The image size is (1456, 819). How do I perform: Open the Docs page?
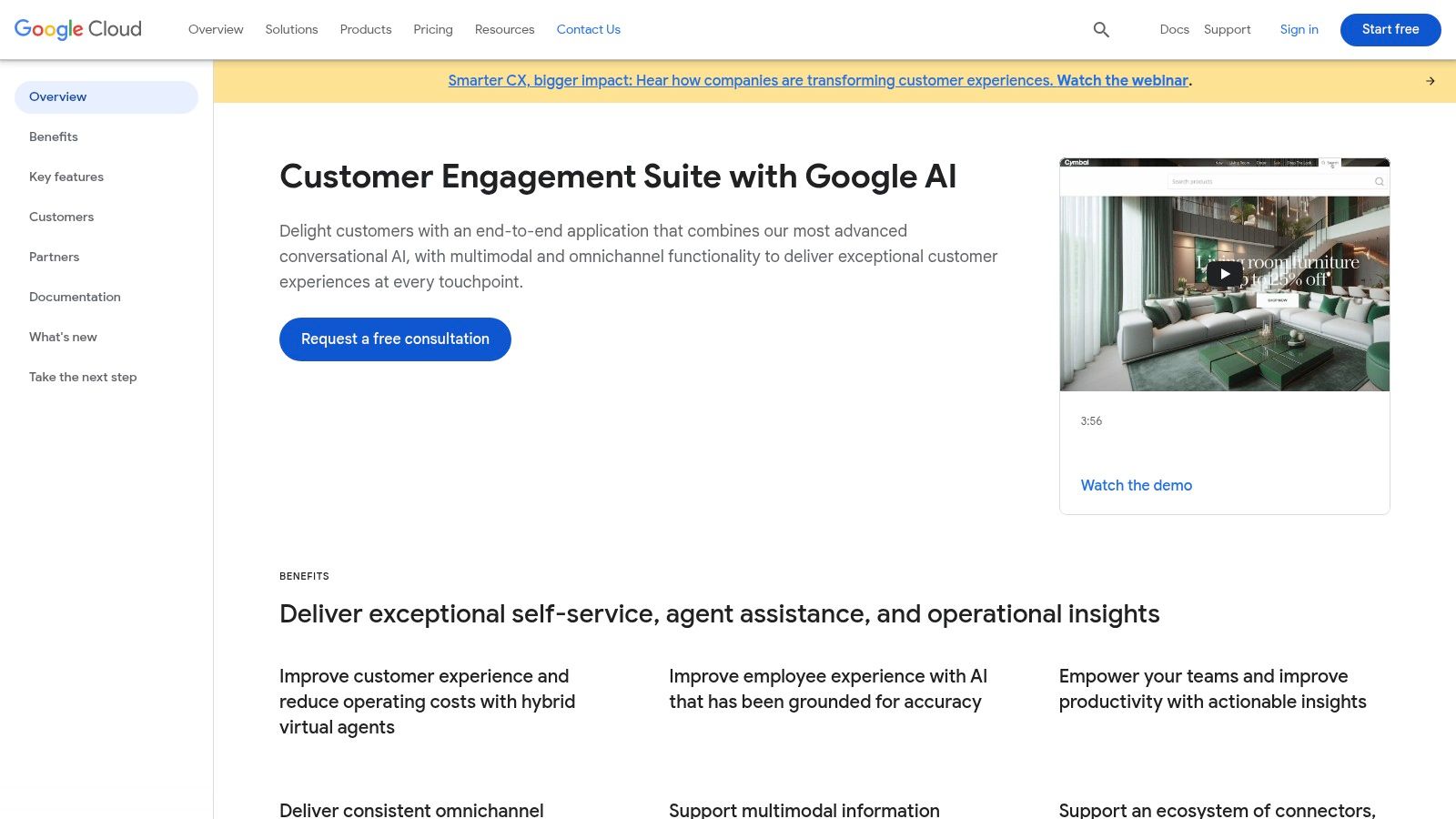[x=1174, y=29]
